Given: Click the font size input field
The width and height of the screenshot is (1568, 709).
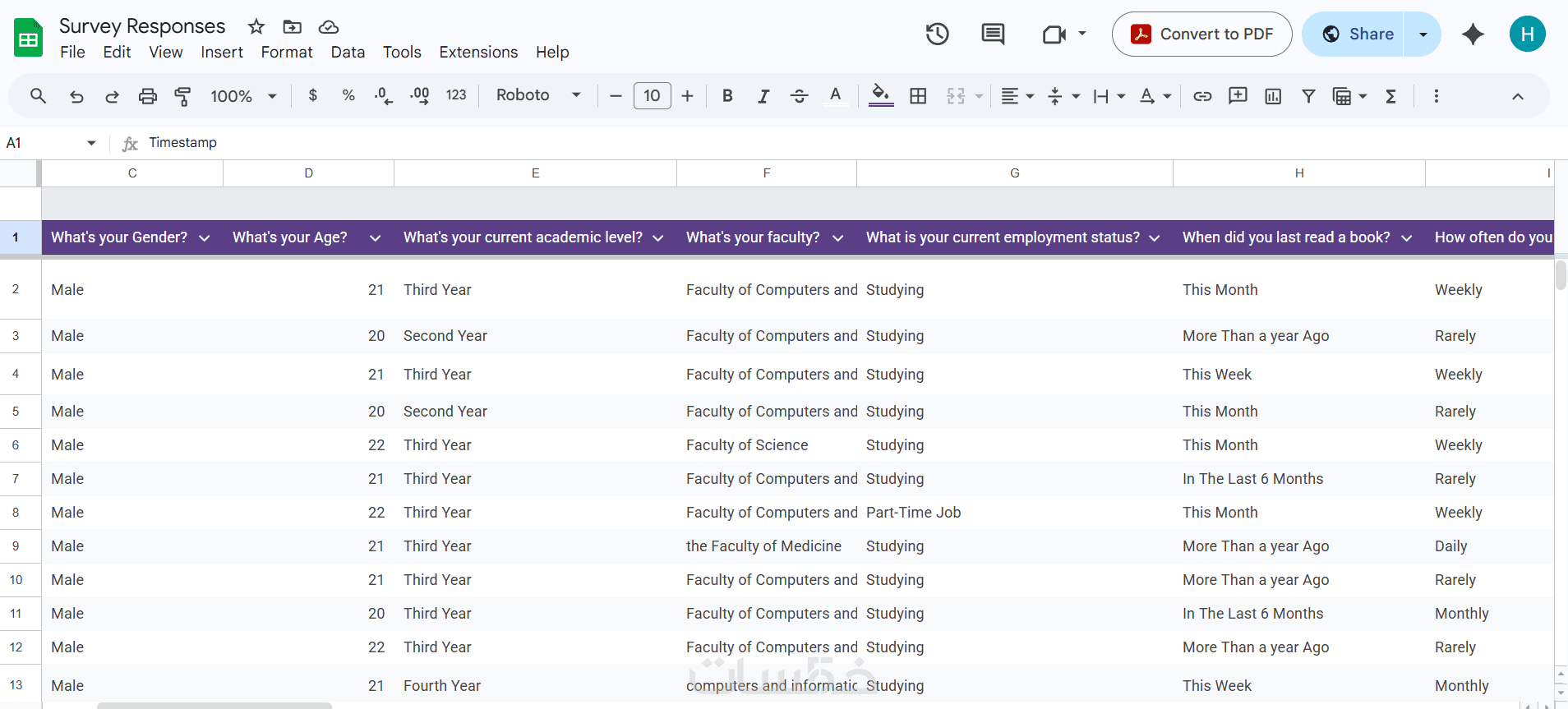Looking at the screenshot, I should pyautogui.click(x=652, y=96).
